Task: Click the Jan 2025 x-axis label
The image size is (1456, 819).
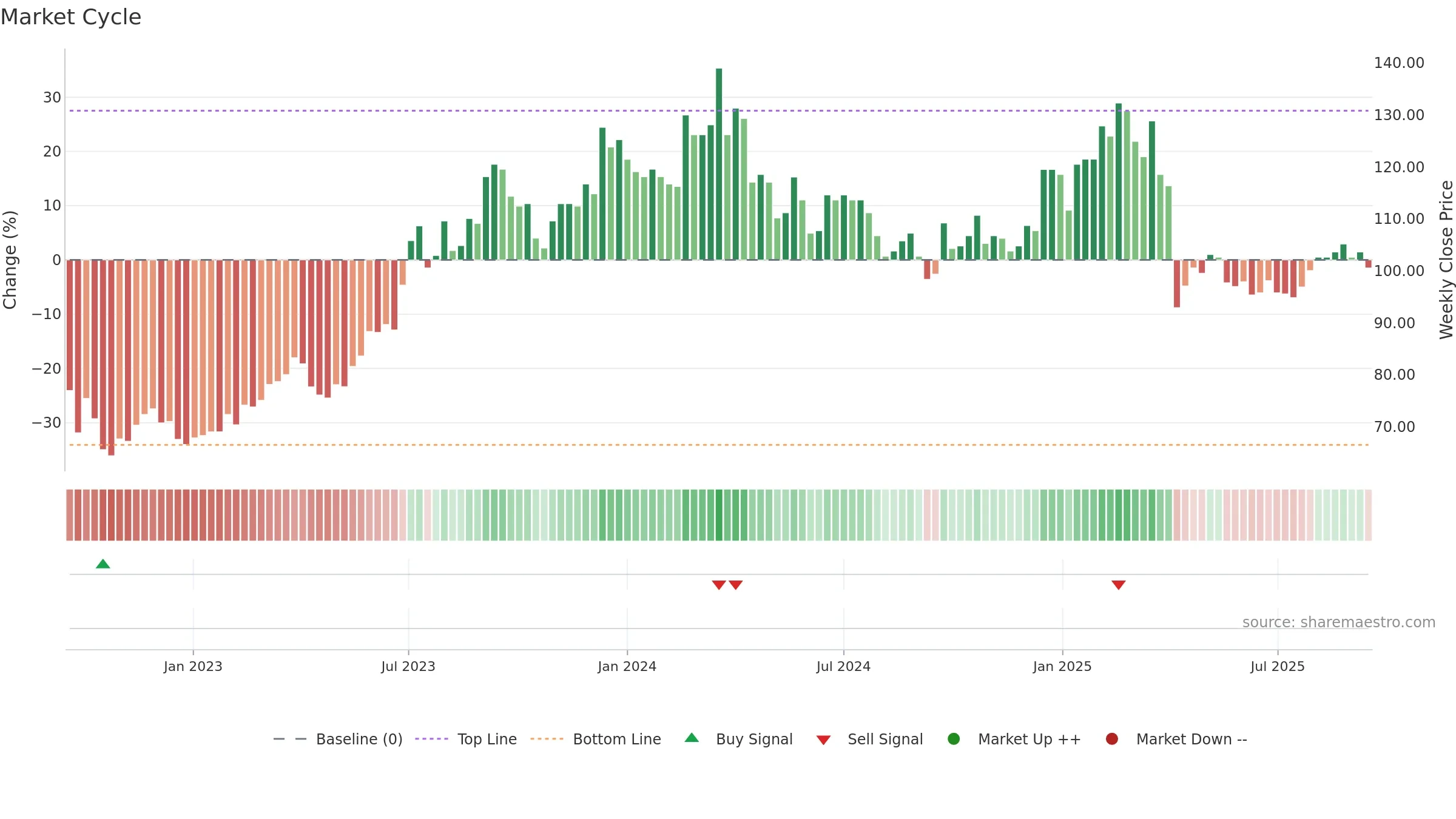Action: click(x=1062, y=666)
